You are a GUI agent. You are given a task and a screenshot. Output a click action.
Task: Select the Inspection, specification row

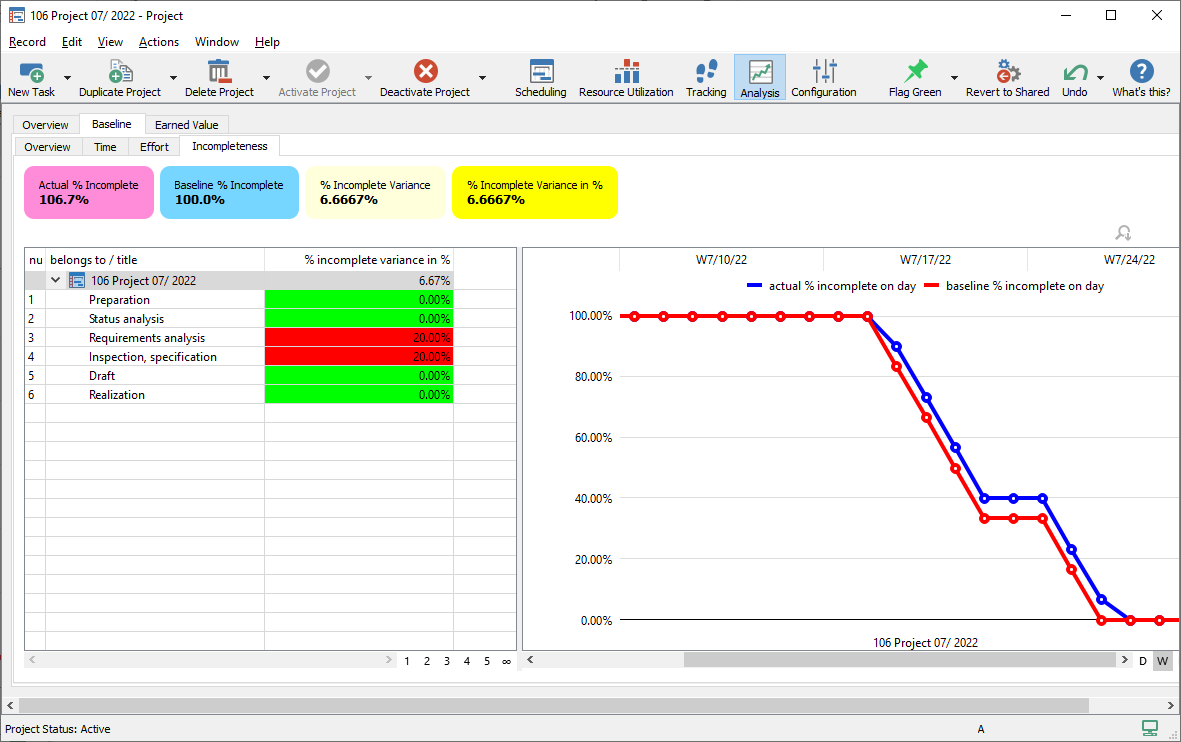click(x=240, y=356)
